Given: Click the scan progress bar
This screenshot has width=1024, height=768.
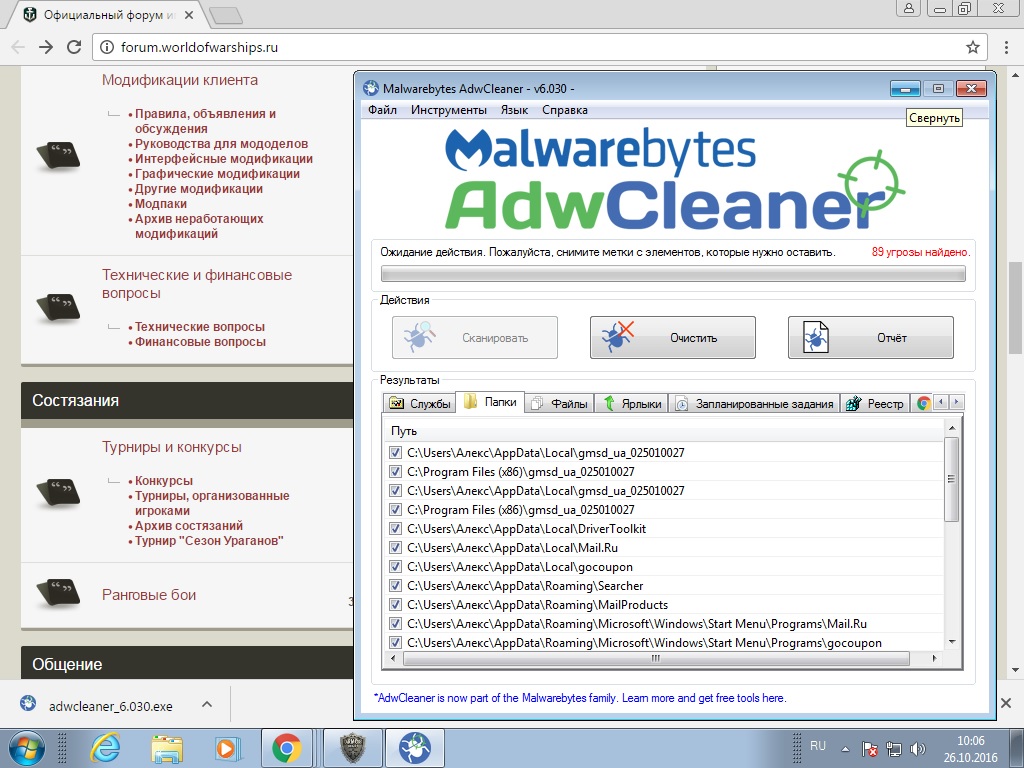Looking at the screenshot, I should (x=673, y=274).
